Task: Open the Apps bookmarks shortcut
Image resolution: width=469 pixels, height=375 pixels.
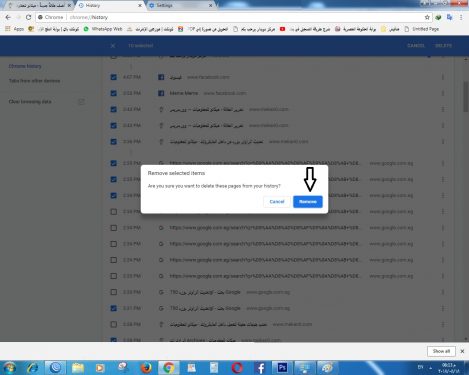Action: point(14,29)
